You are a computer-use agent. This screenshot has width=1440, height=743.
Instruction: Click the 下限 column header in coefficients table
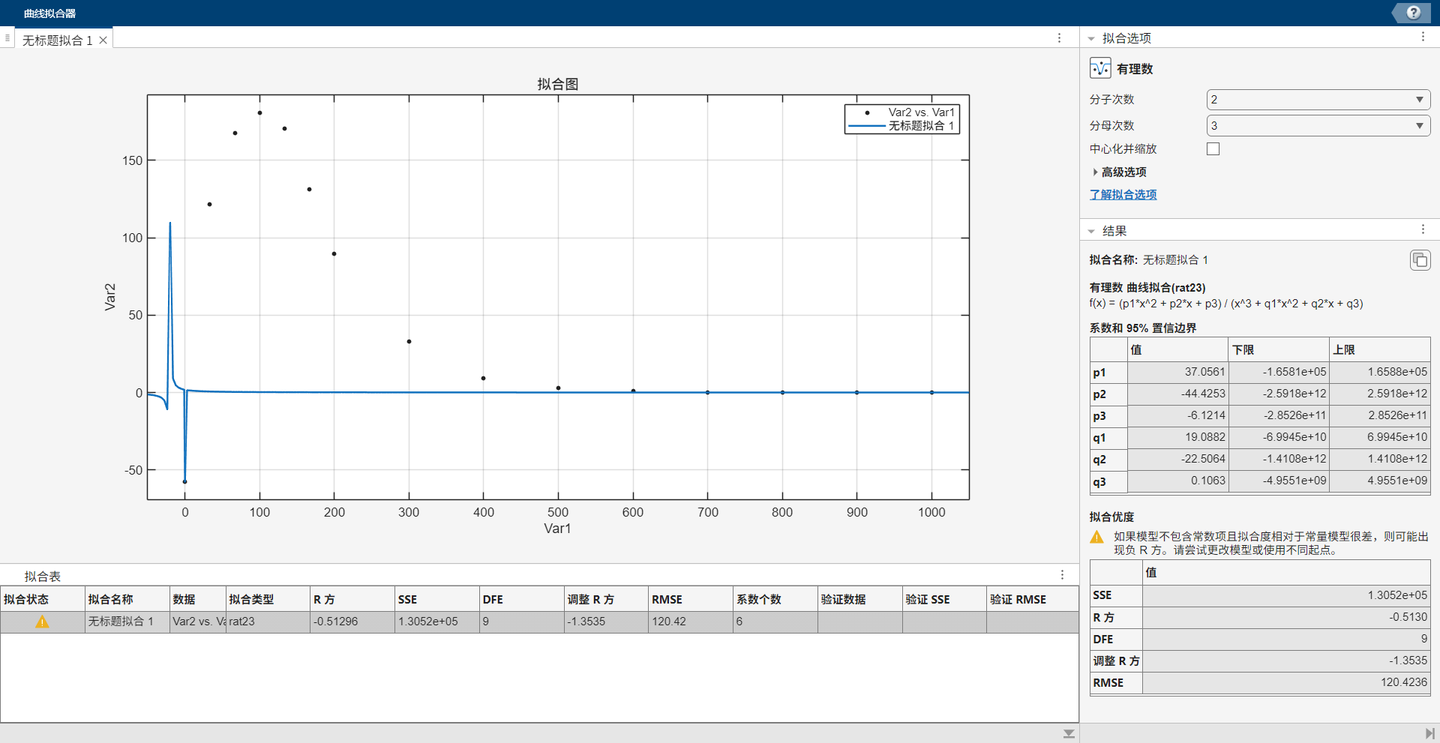(1278, 349)
